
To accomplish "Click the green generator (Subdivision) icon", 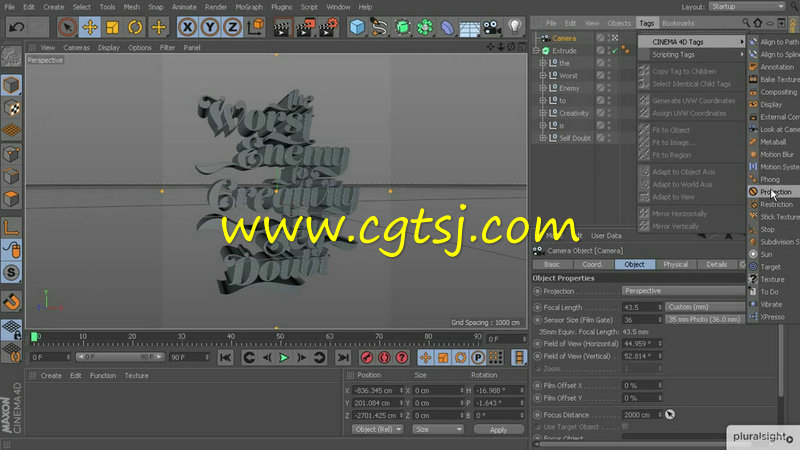I will tap(402, 27).
